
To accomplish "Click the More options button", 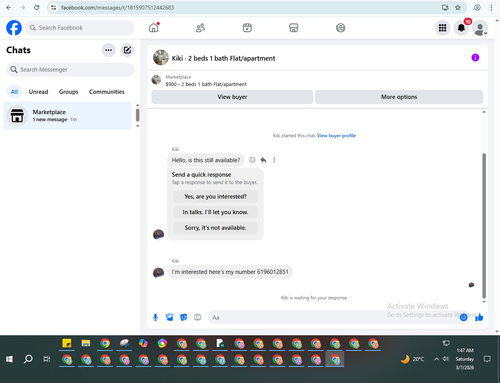I will coord(399,97).
